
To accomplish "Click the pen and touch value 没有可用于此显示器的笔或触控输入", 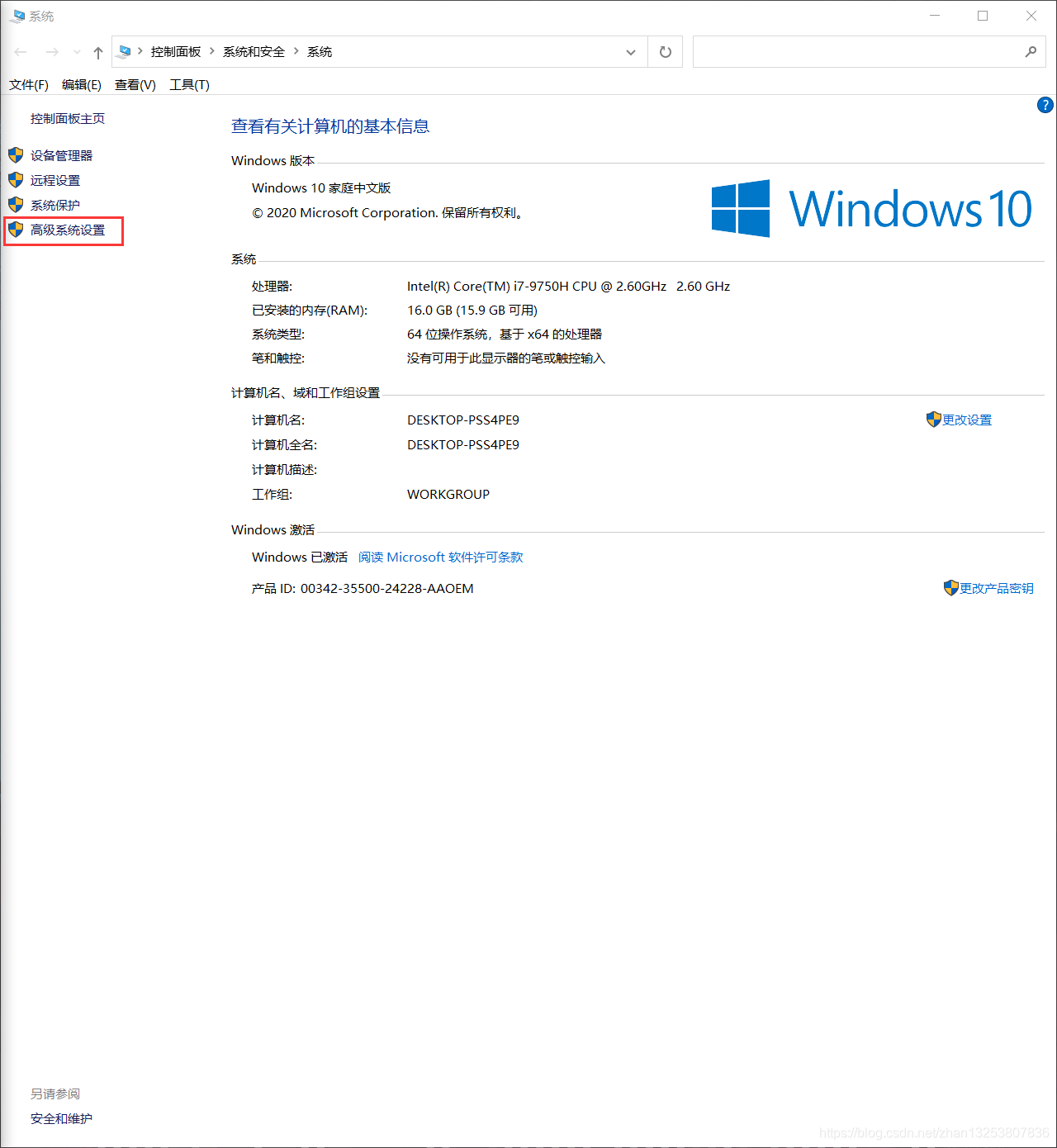I will point(506,358).
